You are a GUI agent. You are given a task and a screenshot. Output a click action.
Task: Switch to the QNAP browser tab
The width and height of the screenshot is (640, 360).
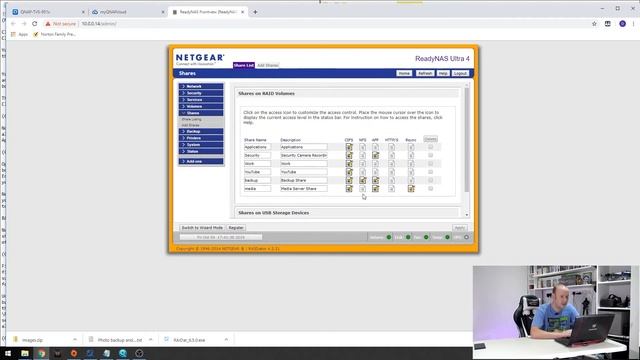(x=48, y=12)
